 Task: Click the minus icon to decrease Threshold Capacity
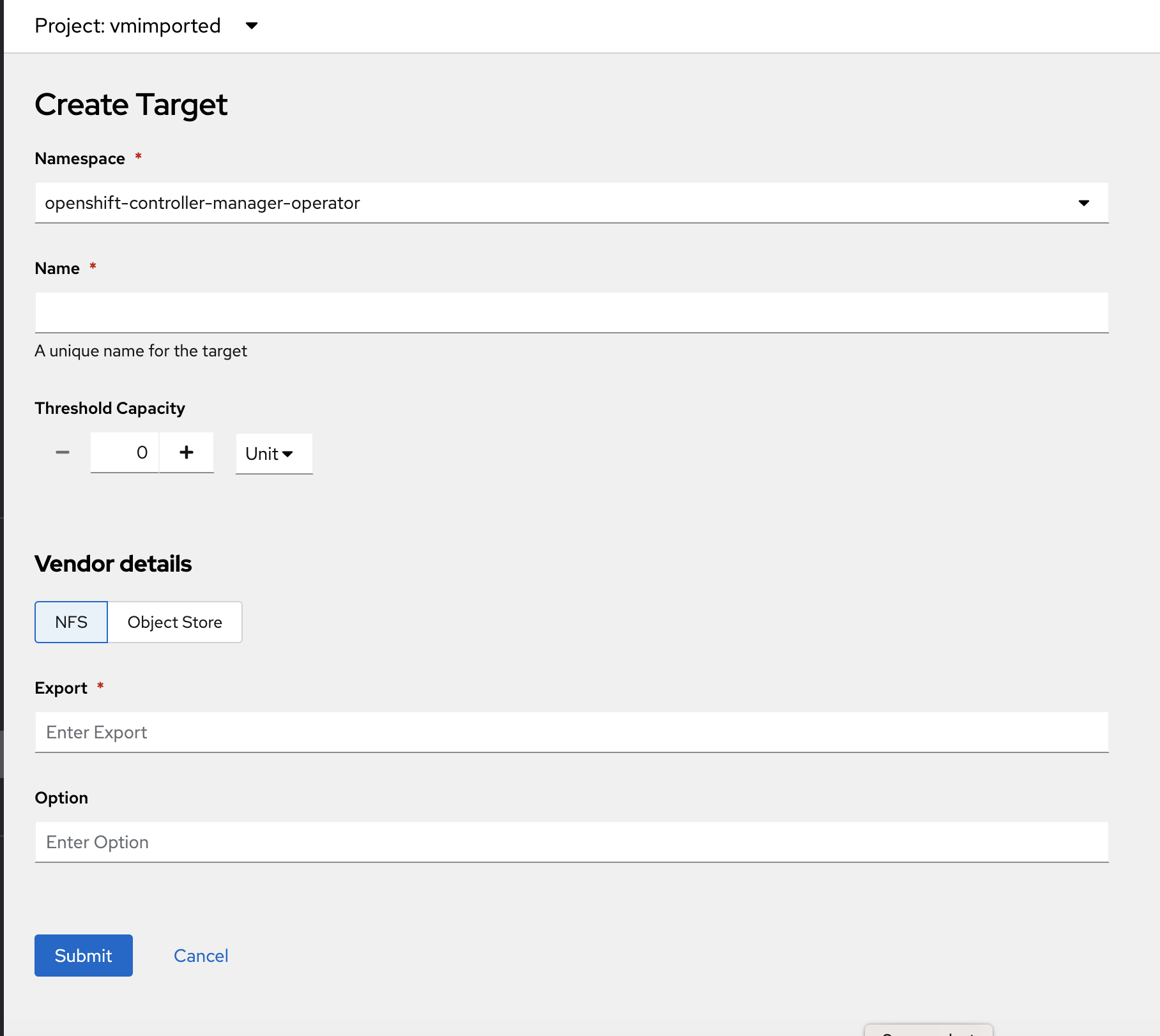pyautogui.click(x=63, y=452)
